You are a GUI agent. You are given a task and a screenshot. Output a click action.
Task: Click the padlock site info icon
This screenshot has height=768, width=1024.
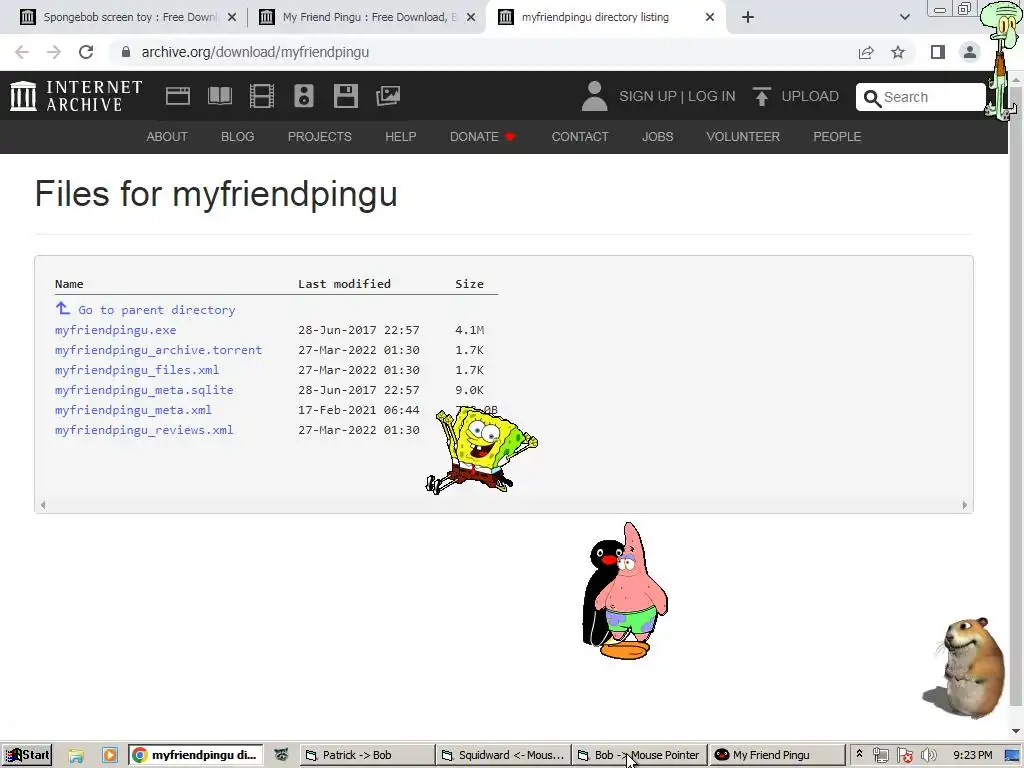tap(126, 52)
